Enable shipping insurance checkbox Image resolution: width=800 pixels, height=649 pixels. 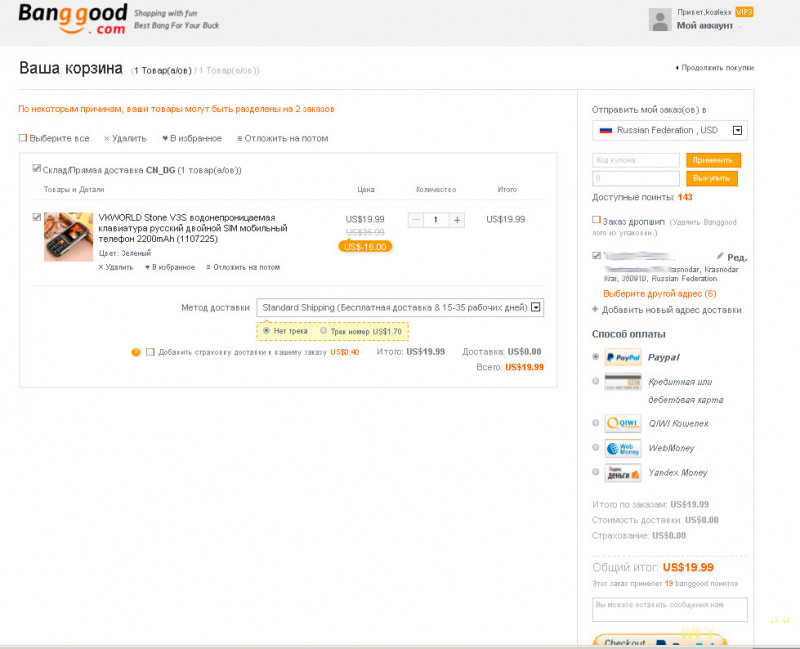click(150, 352)
